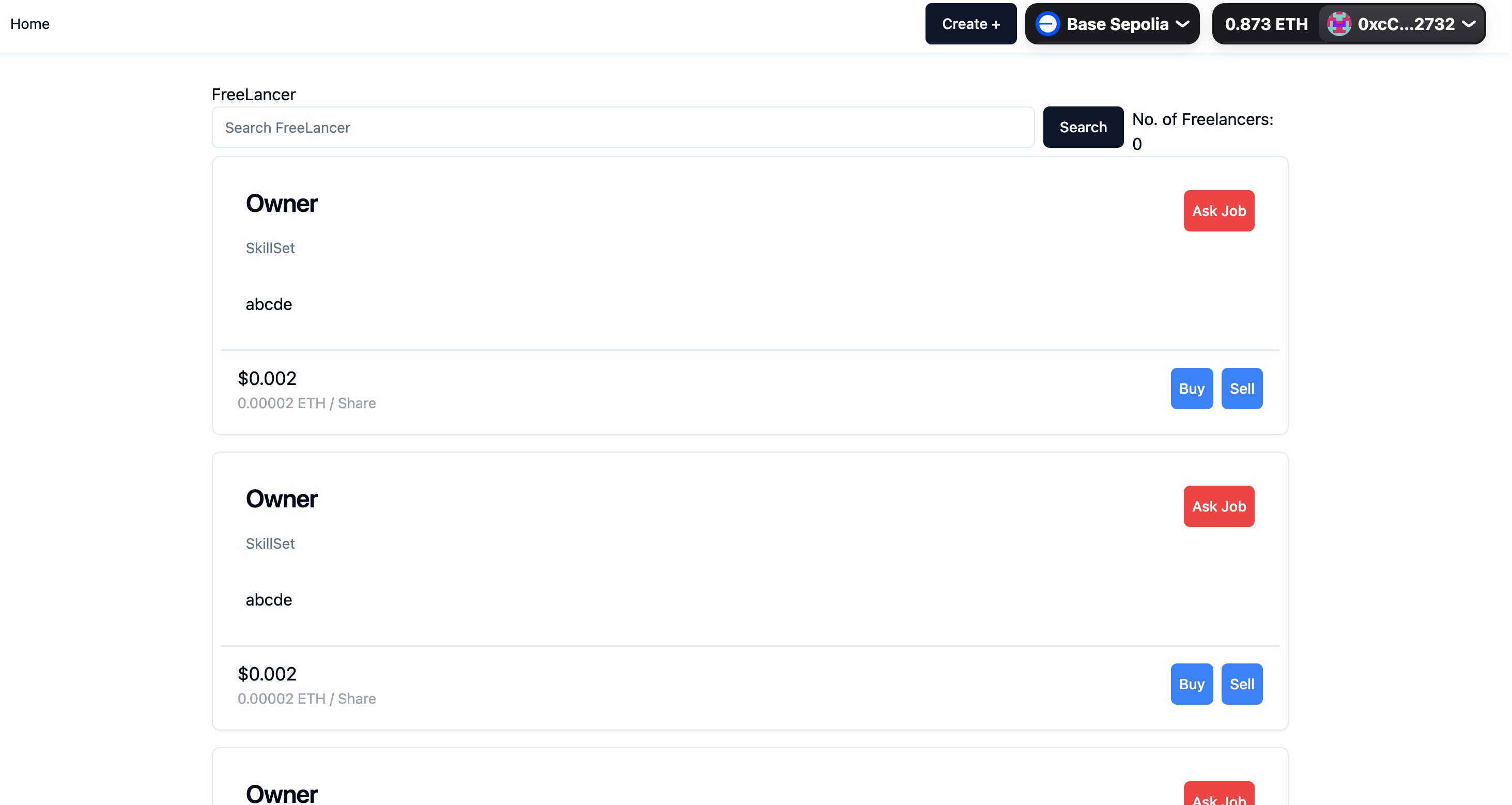Image resolution: width=1512 pixels, height=805 pixels.
Task: Toggle search for FreeLancer input
Action: click(x=623, y=126)
